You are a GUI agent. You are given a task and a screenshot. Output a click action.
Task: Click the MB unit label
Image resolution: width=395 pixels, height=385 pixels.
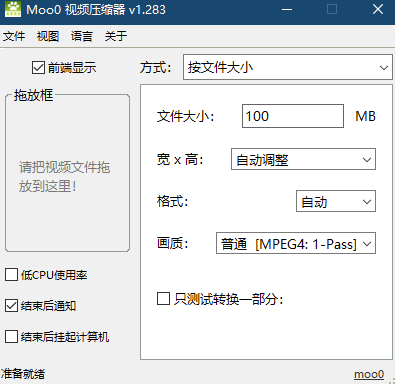[365, 116]
